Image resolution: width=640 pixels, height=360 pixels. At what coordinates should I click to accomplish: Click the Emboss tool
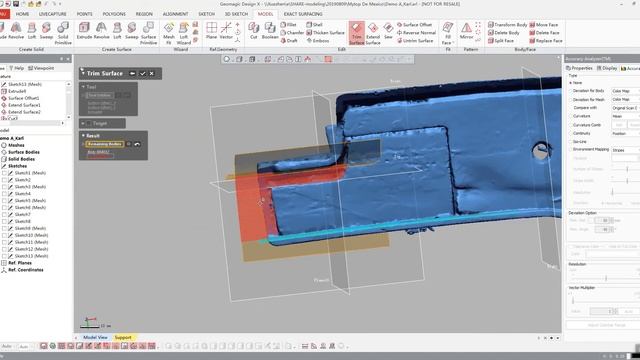coord(318,40)
